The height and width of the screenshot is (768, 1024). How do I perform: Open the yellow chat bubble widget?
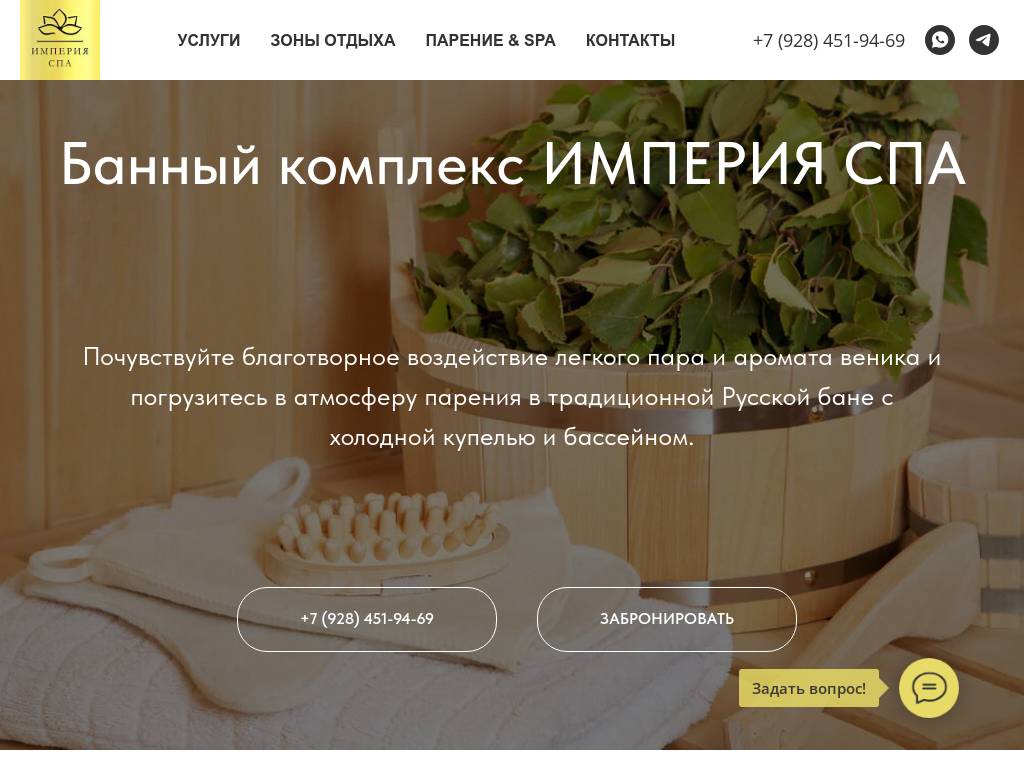[929, 688]
